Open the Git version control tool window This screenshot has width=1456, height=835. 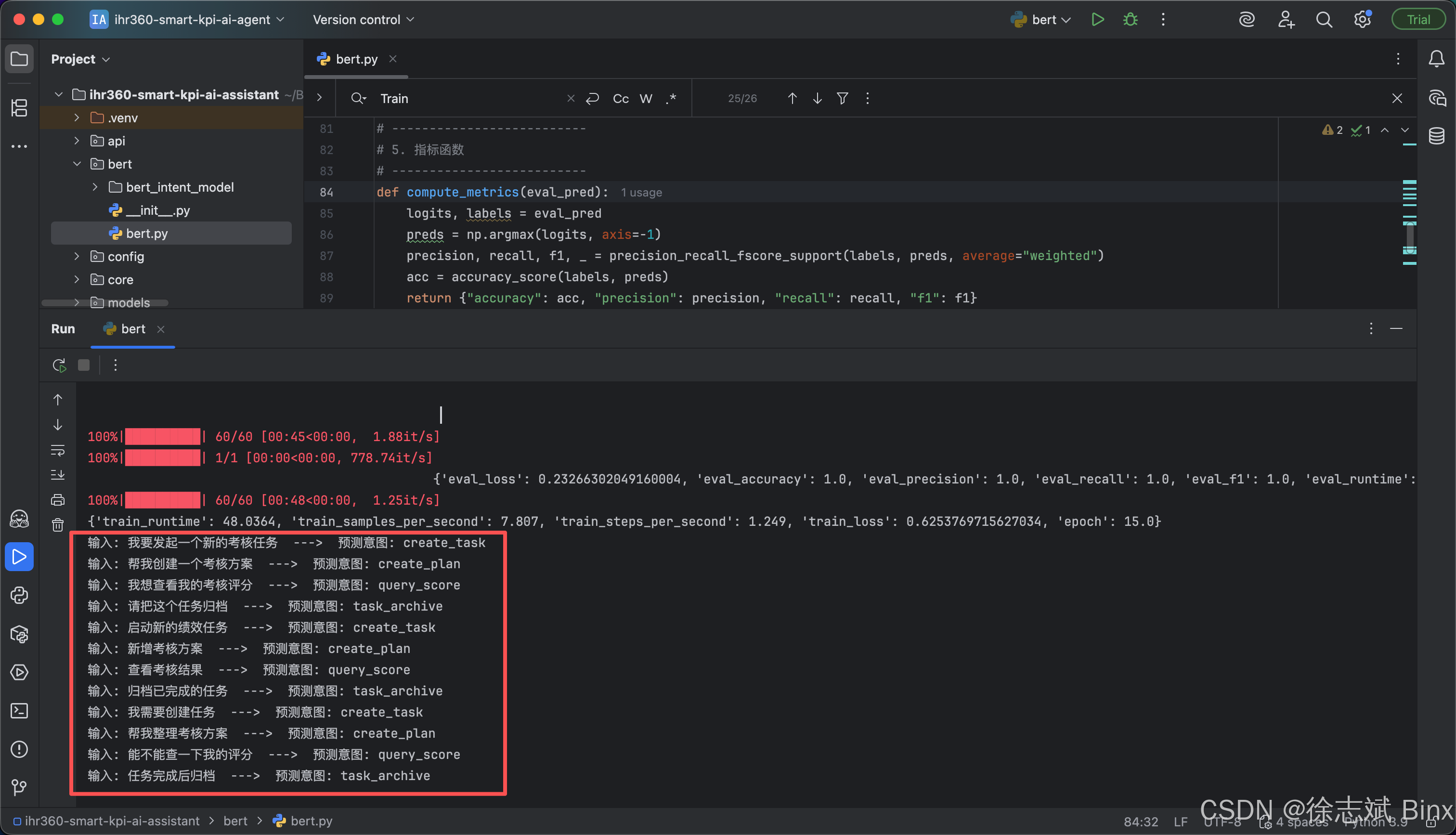(x=19, y=787)
